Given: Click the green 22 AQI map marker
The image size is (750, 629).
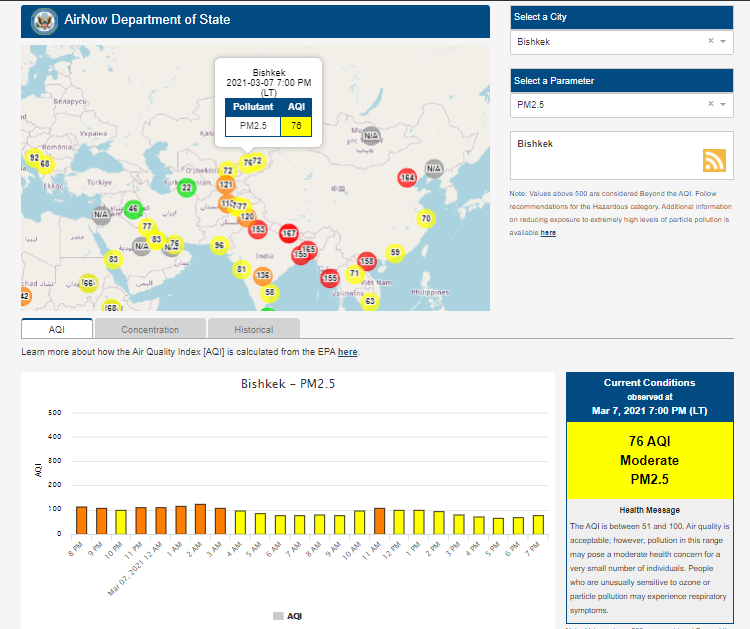Looking at the screenshot, I should click(x=186, y=187).
